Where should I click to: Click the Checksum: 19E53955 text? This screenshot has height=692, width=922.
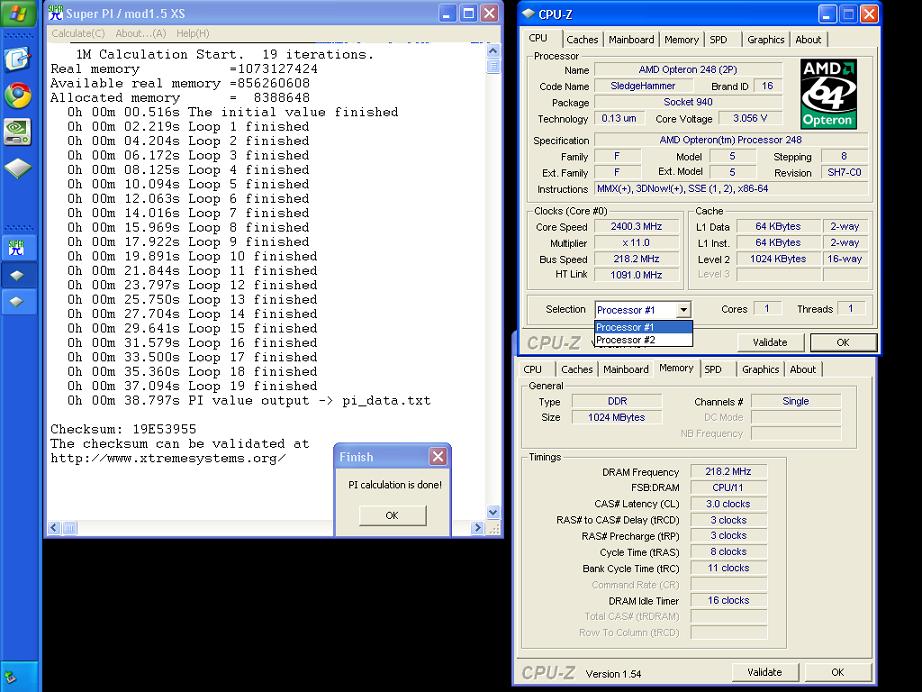(x=123, y=429)
